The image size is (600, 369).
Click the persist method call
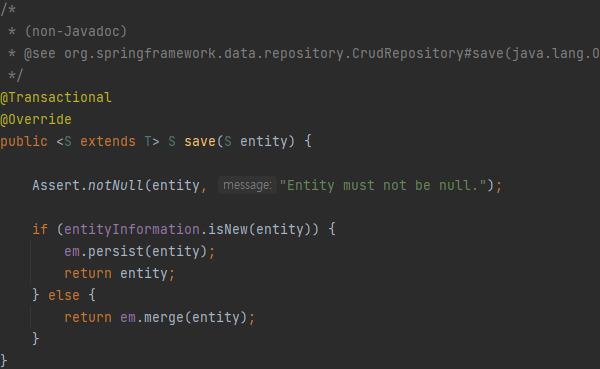click(x=116, y=251)
